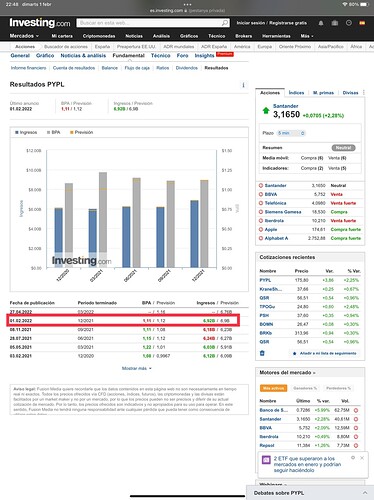374x500 pixels.
Task: Open the Noticias menu
Action: click(x=134, y=36)
